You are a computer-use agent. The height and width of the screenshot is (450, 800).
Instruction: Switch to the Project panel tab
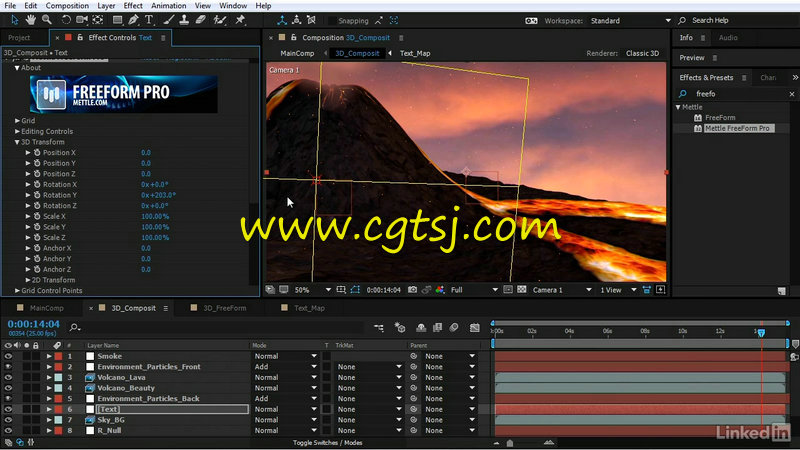tap(19, 38)
